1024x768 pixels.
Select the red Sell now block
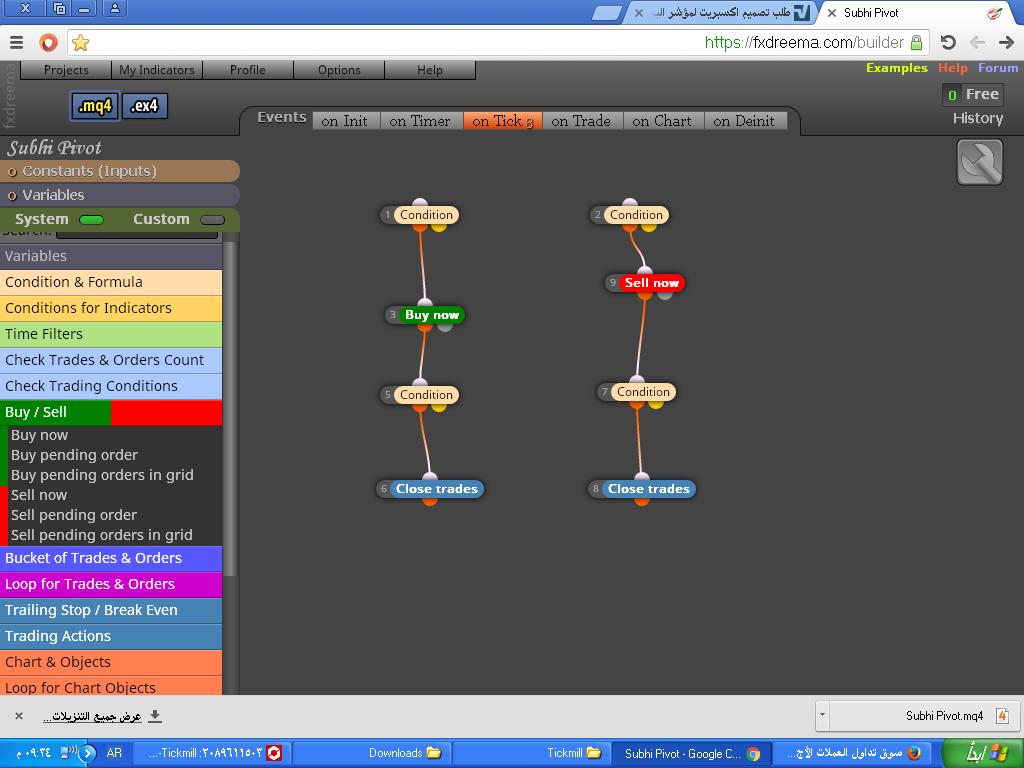651,283
